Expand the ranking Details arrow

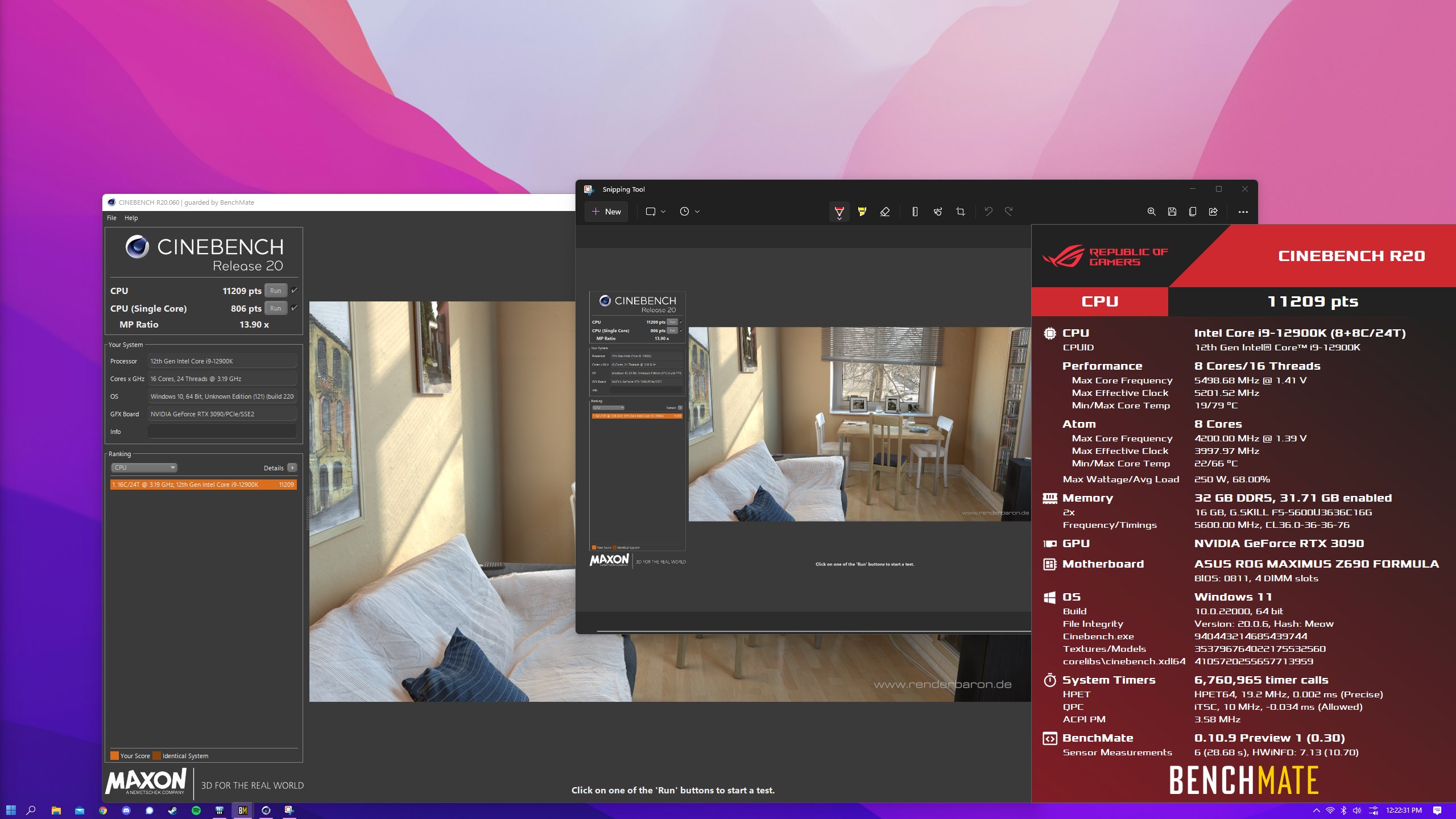292,468
